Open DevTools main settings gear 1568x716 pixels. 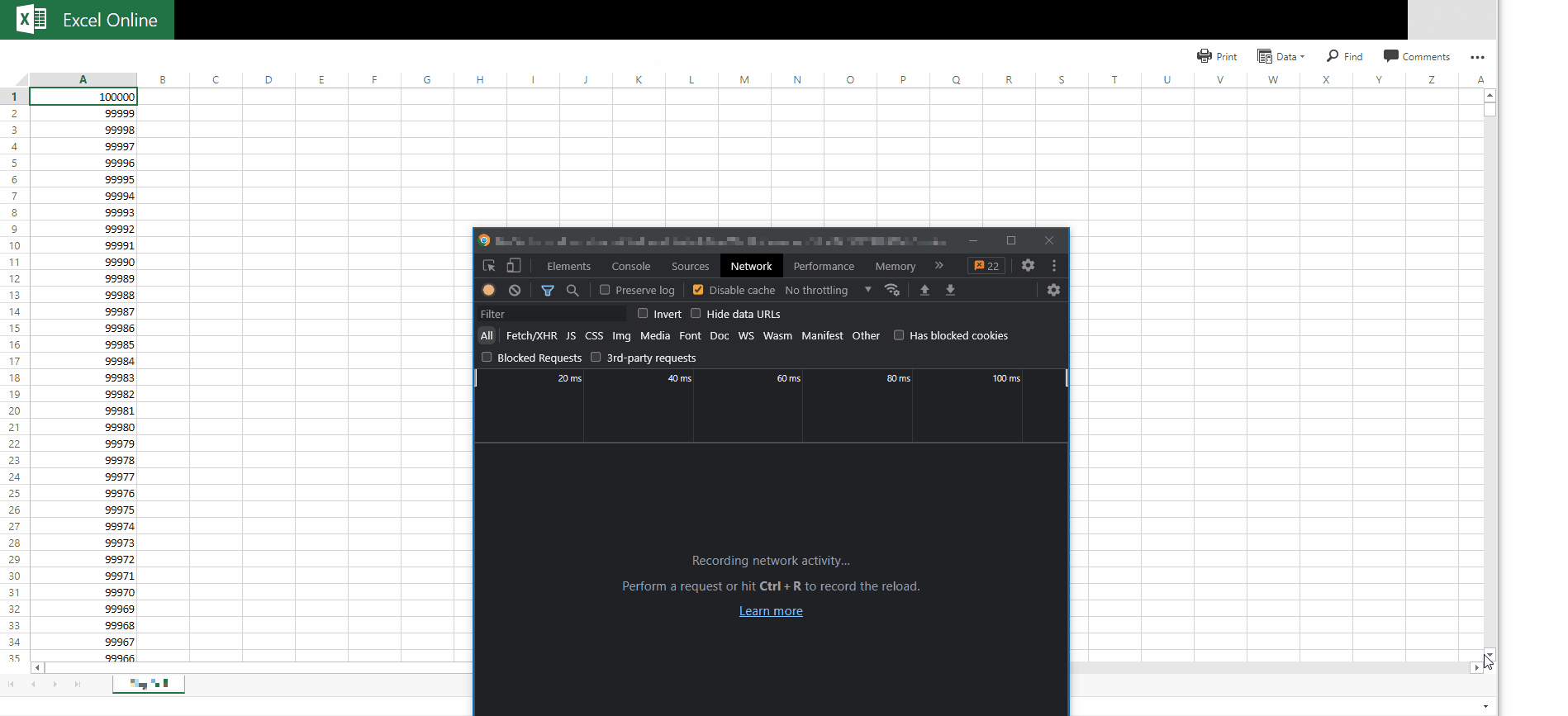[x=1028, y=265]
